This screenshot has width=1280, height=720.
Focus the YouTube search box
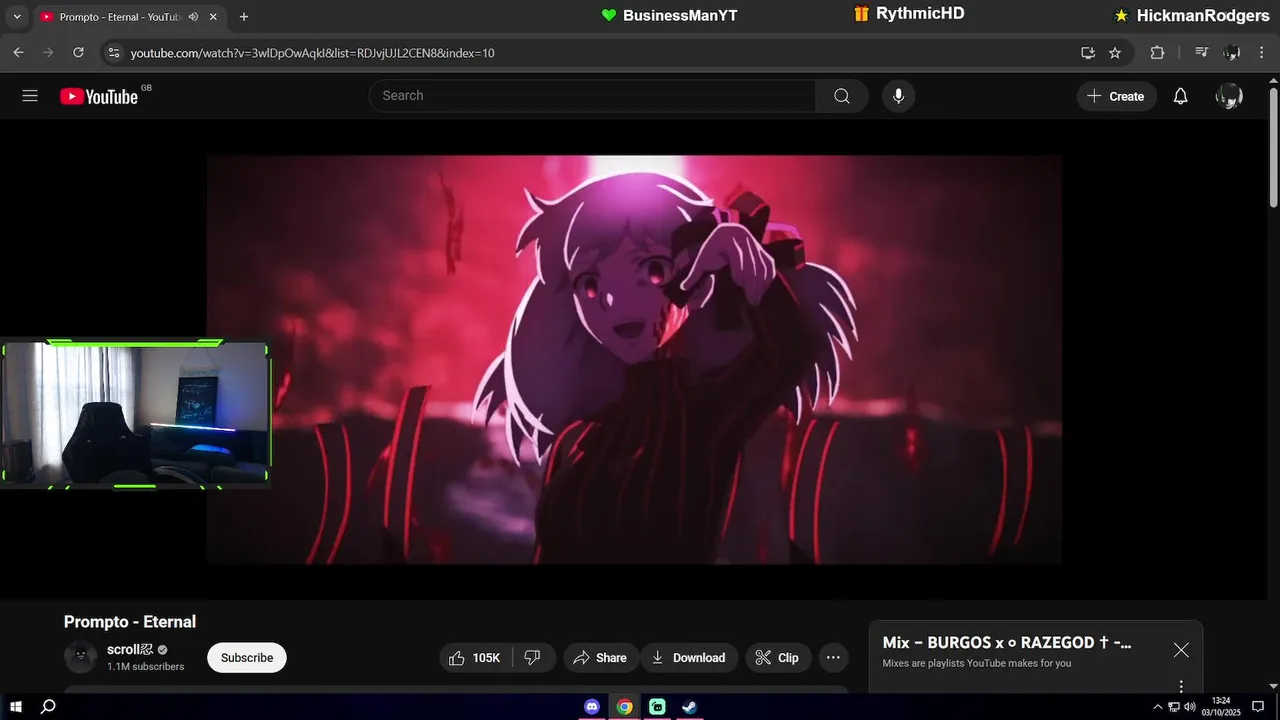(592, 96)
